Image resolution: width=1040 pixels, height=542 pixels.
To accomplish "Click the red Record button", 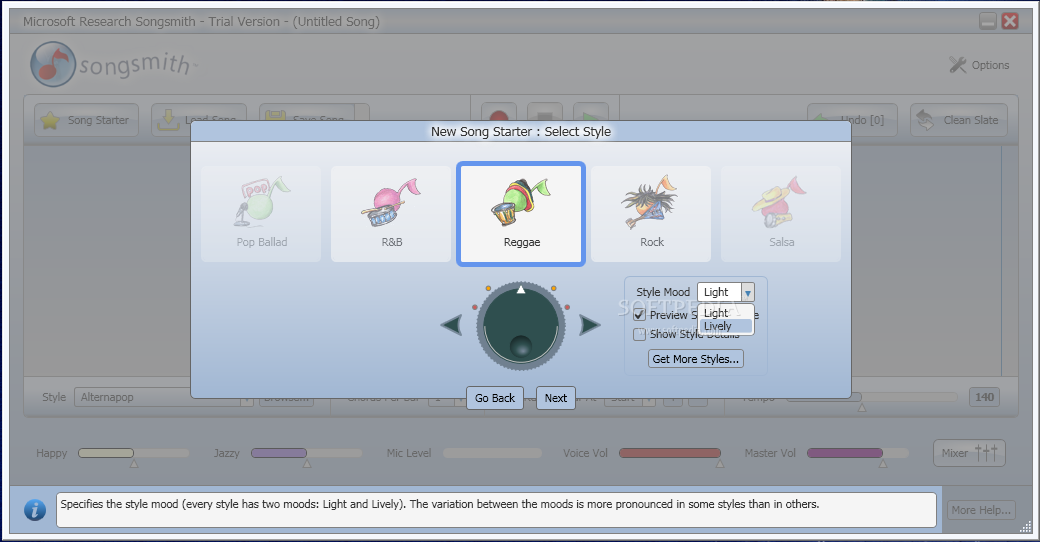I will (x=499, y=112).
